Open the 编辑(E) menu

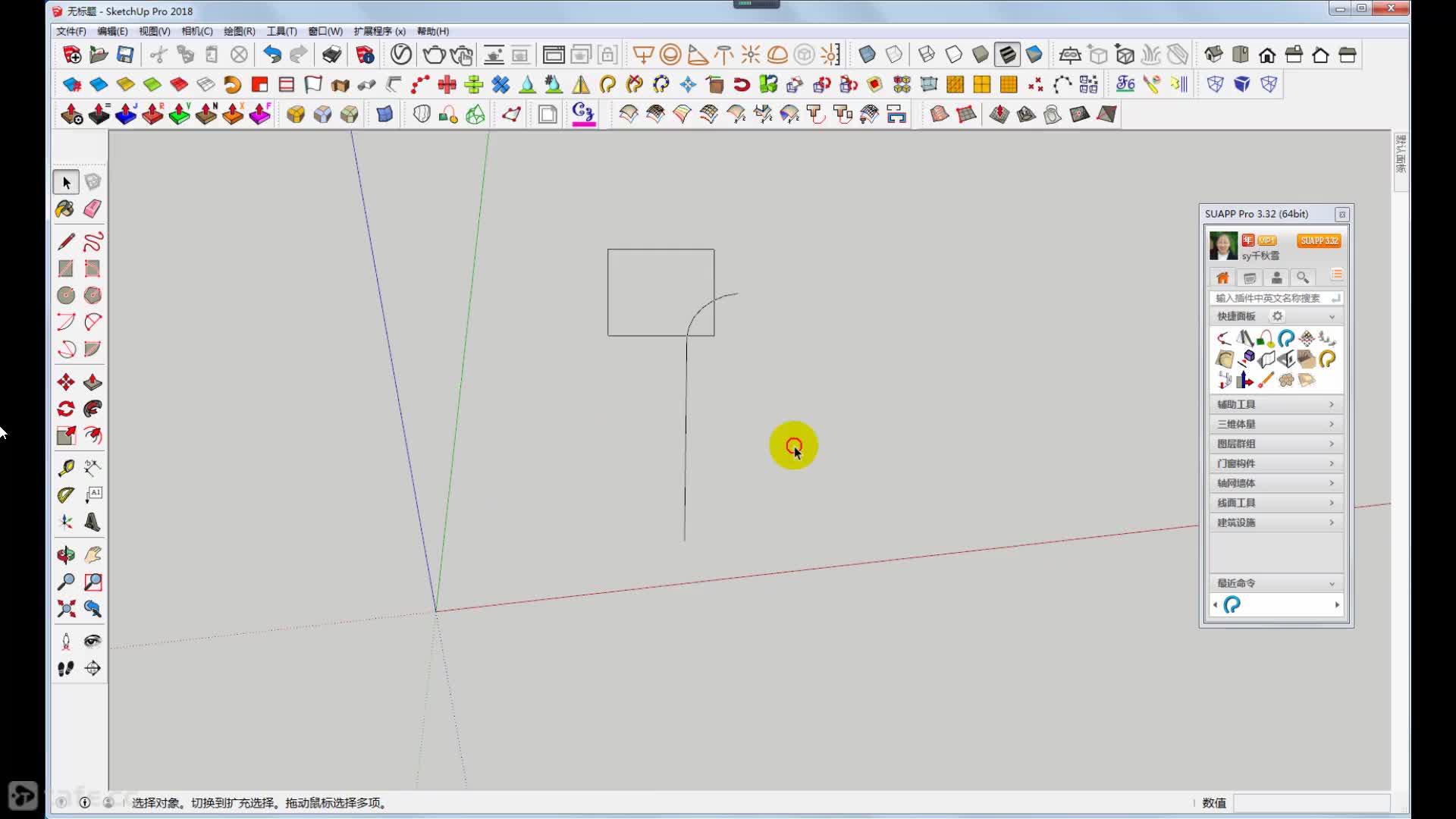(x=112, y=31)
